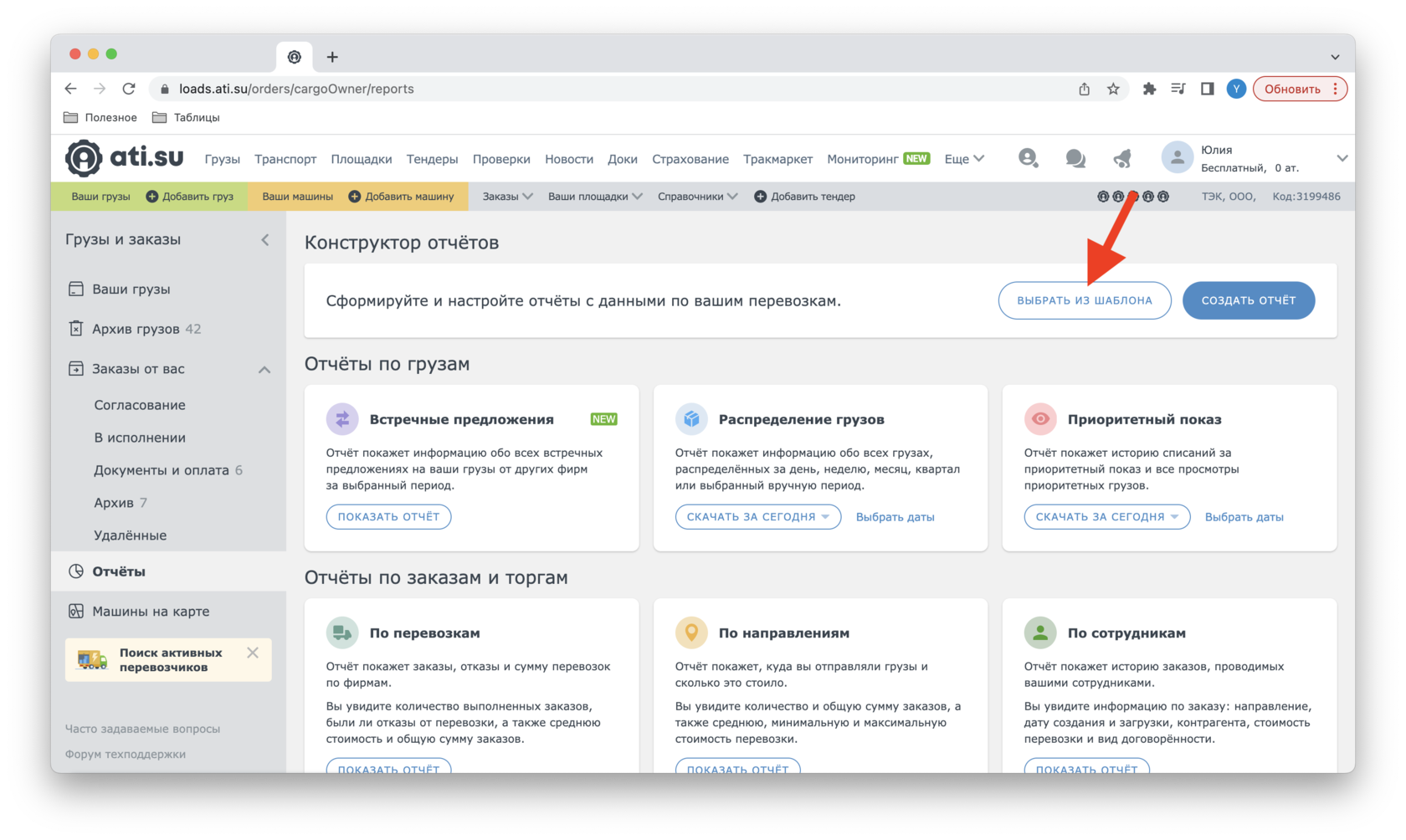The image size is (1406, 840).
Task: Click Добавить груз
Action: [x=190, y=197]
